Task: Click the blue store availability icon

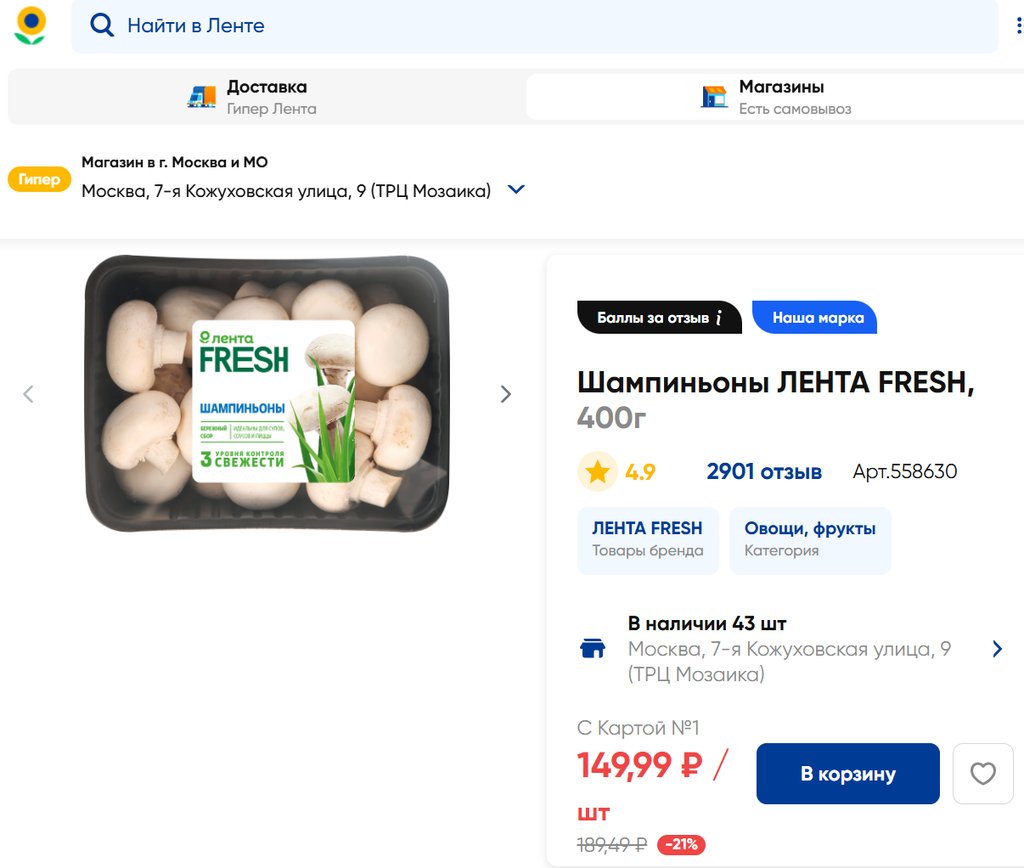Action: pyautogui.click(x=593, y=649)
